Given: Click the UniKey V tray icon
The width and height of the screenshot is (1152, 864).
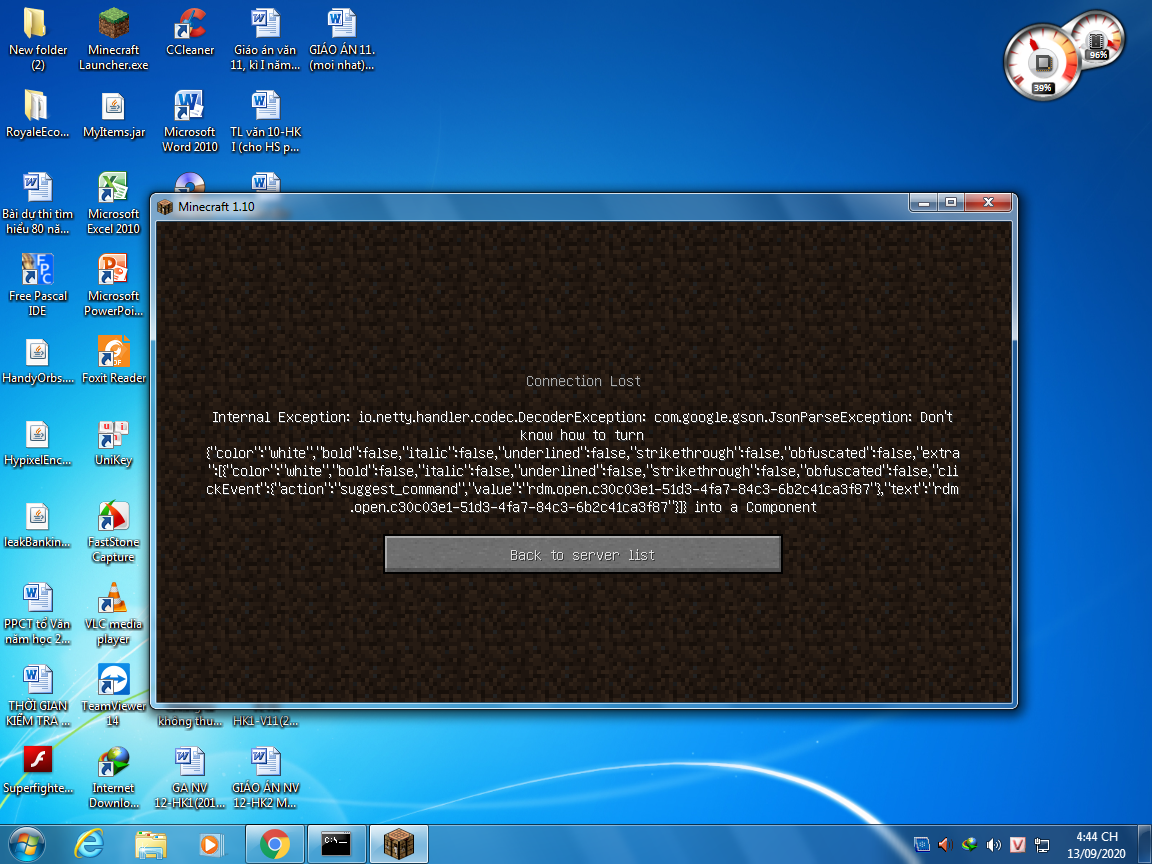Looking at the screenshot, I should pos(1018,845).
